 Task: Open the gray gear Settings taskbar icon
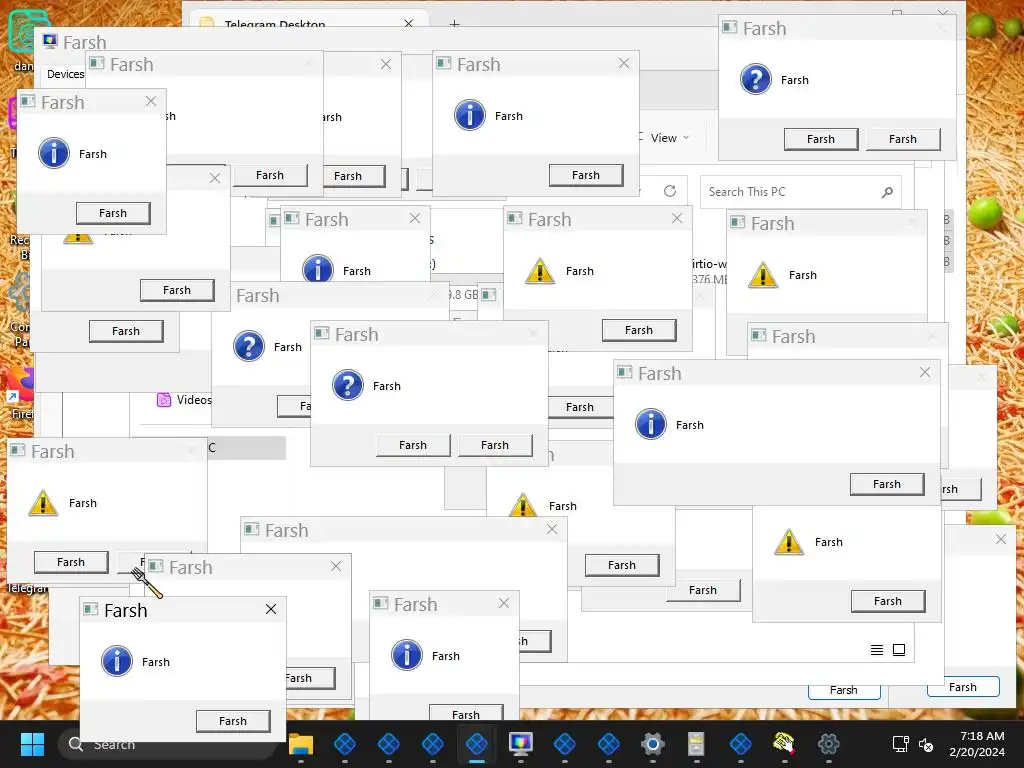pos(828,744)
